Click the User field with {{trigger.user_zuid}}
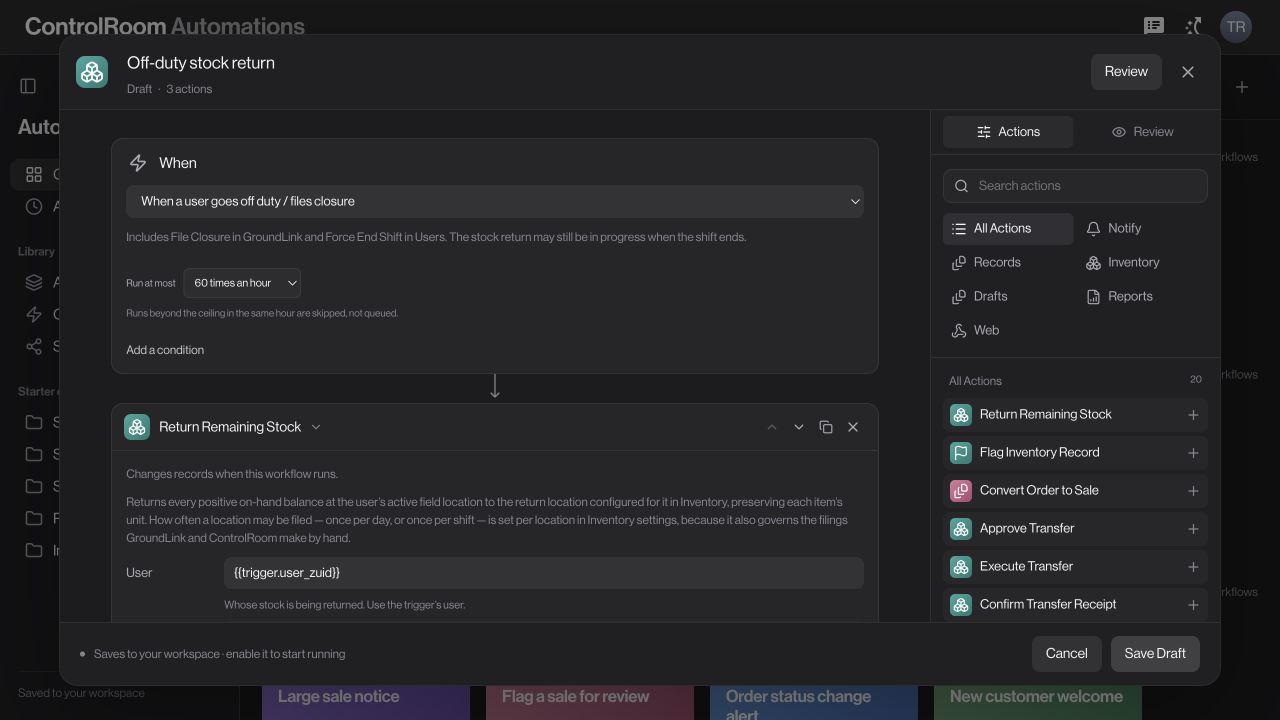 tap(544, 573)
